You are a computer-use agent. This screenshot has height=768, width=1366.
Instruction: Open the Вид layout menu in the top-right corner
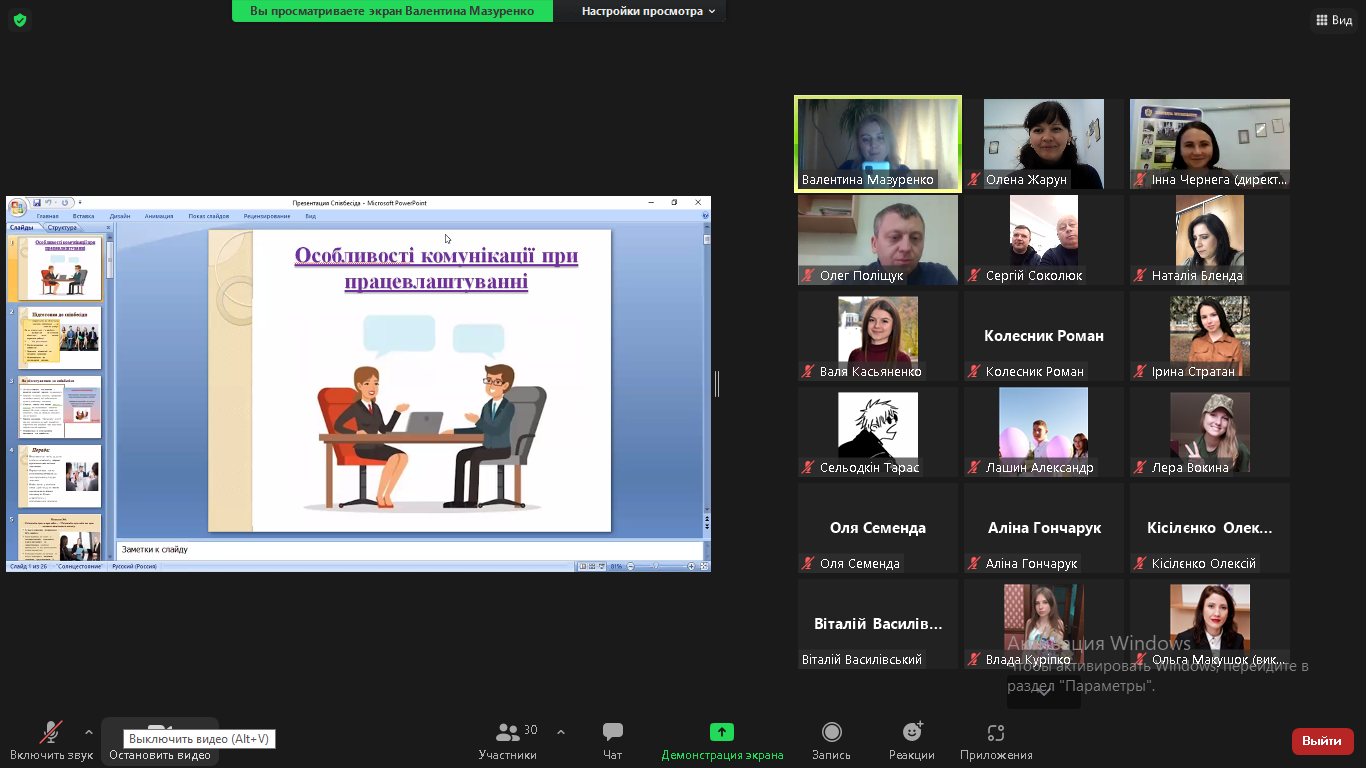[x=1334, y=20]
